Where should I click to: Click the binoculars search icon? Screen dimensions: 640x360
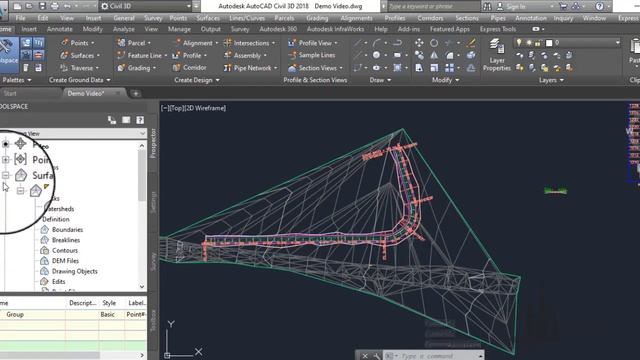[487, 7]
